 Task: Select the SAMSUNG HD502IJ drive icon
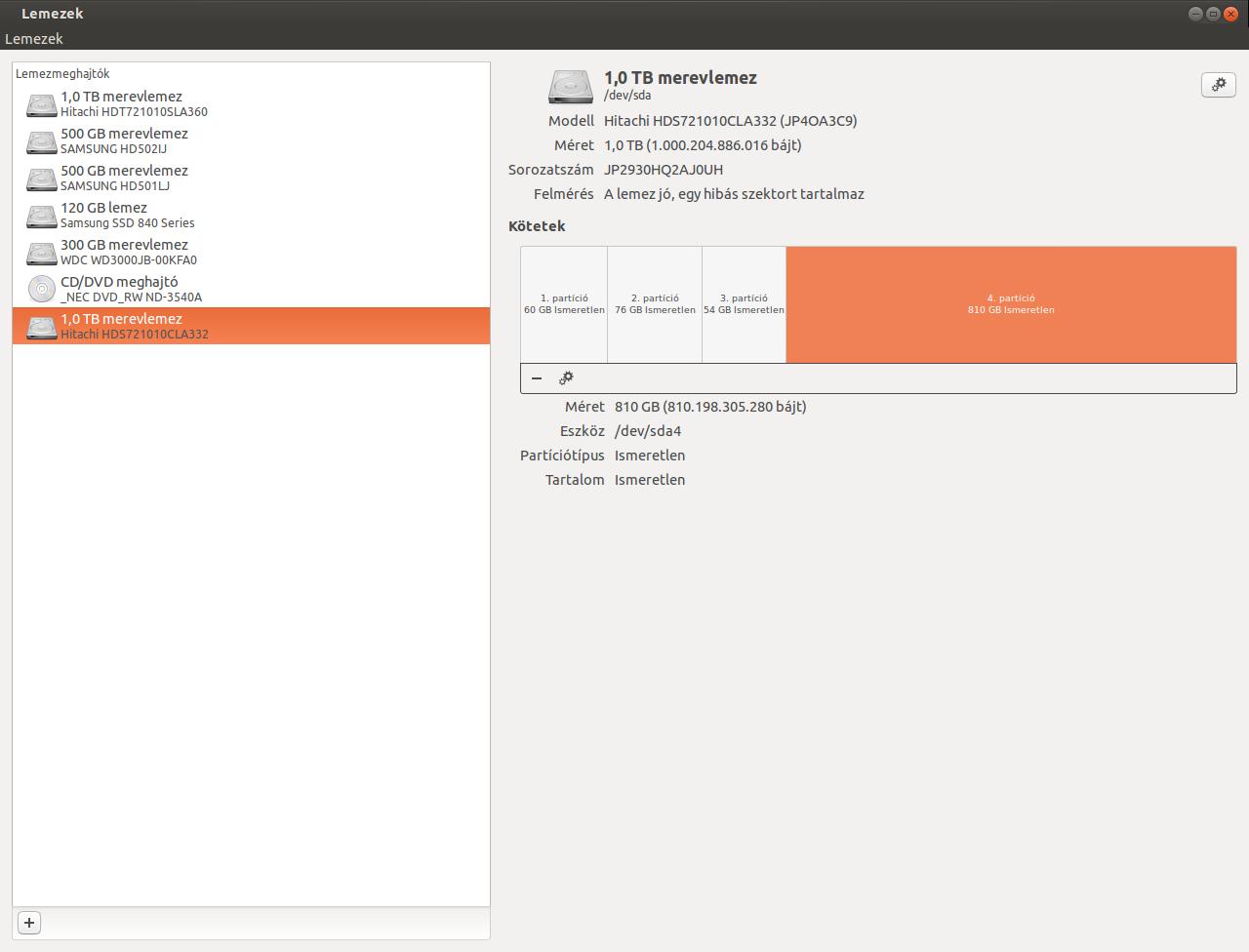click(x=41, y=141)
